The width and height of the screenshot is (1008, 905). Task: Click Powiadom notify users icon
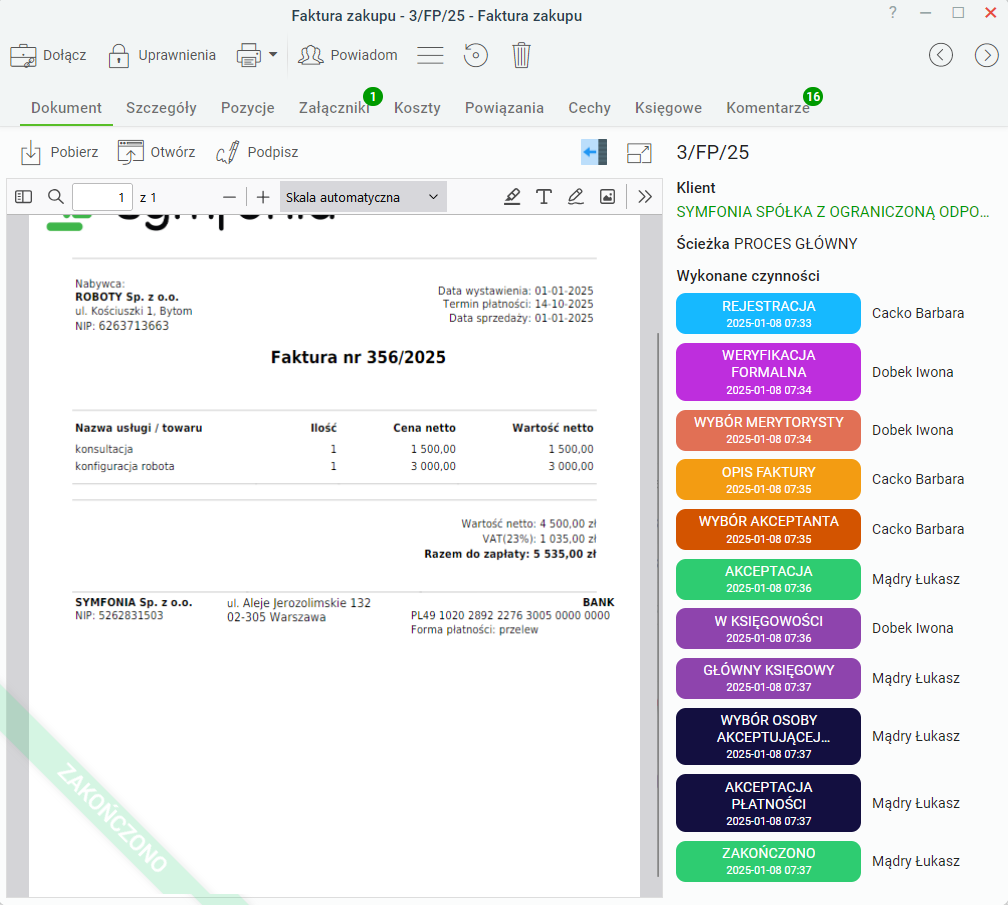click(x=310, y=55)
